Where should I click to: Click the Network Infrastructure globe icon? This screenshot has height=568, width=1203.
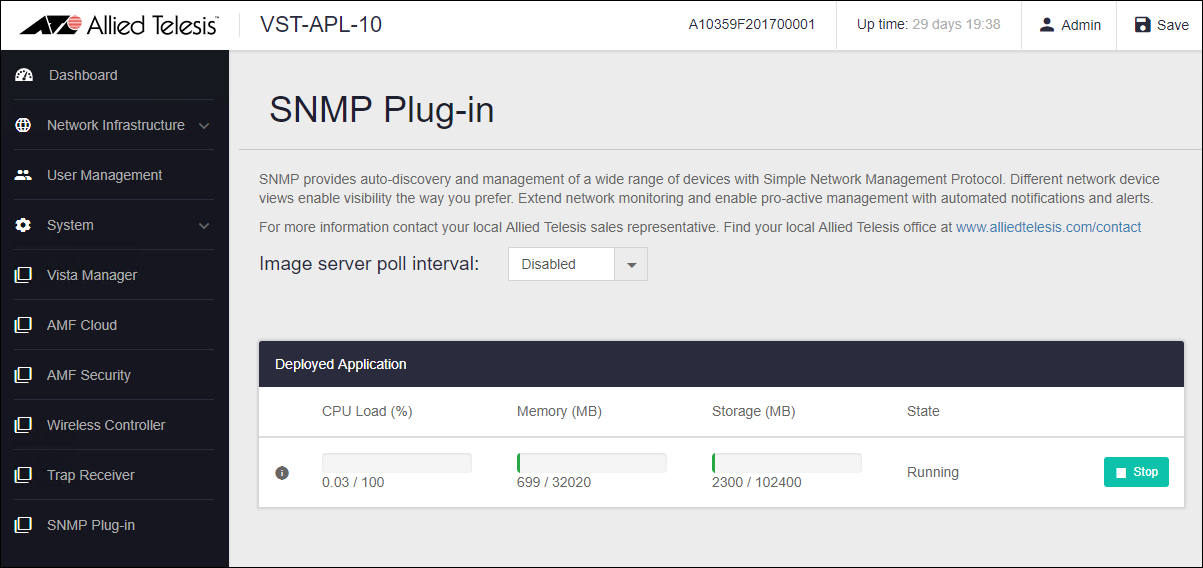[x=23, y=125]
